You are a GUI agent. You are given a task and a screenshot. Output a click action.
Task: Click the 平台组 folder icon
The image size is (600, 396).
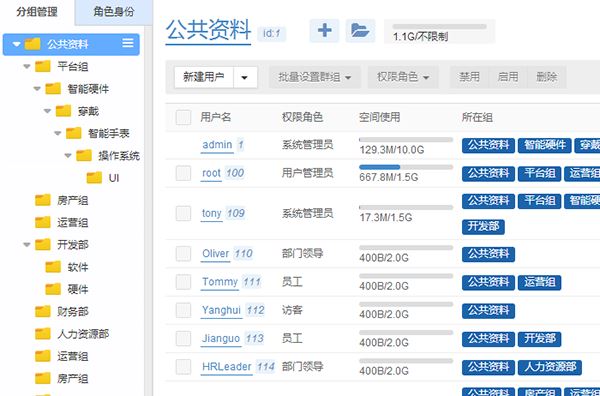(43, 66)
